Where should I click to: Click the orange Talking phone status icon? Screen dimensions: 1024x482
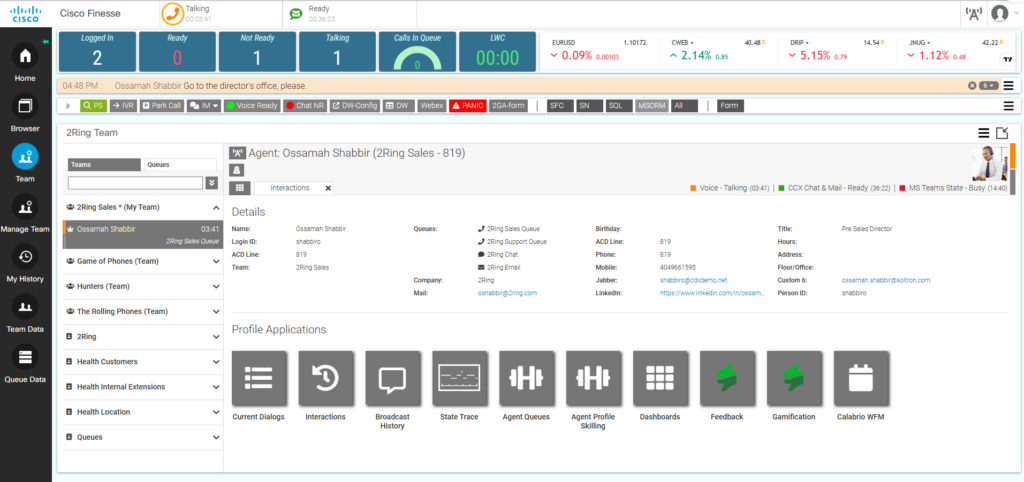coord(172,13)
